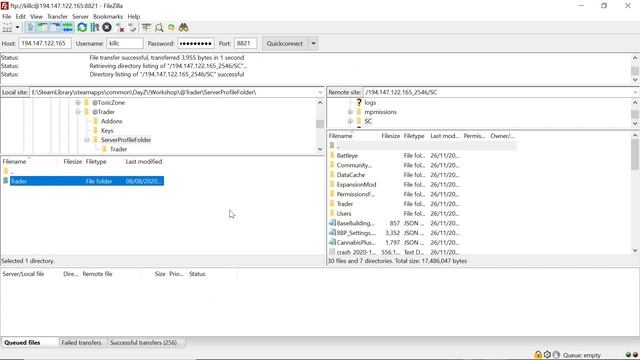Click the Password input field
This screenshot has width=640, height=360.
(x=196, y=43)
